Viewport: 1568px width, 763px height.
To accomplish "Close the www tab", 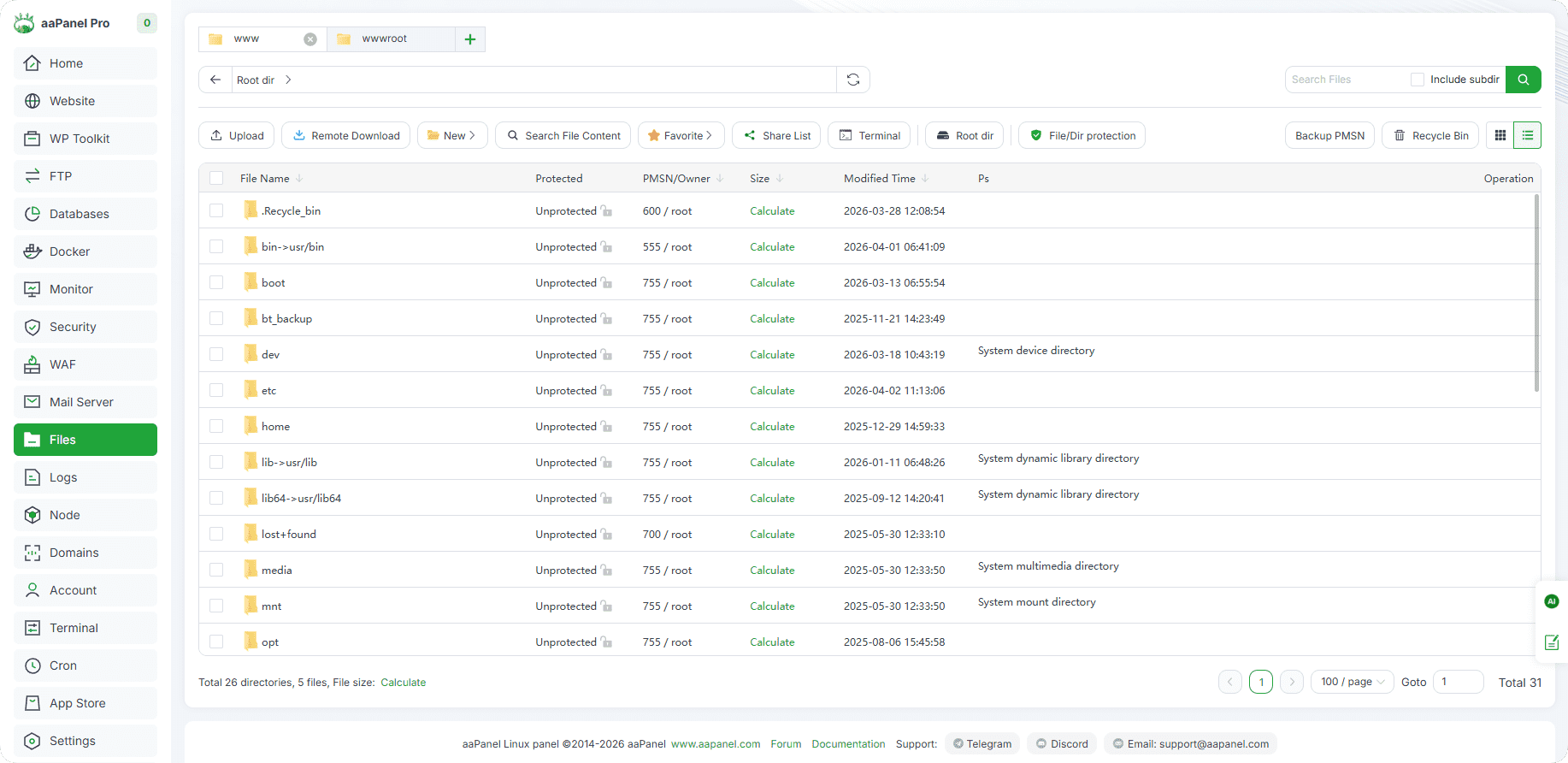I will [310, 39].
